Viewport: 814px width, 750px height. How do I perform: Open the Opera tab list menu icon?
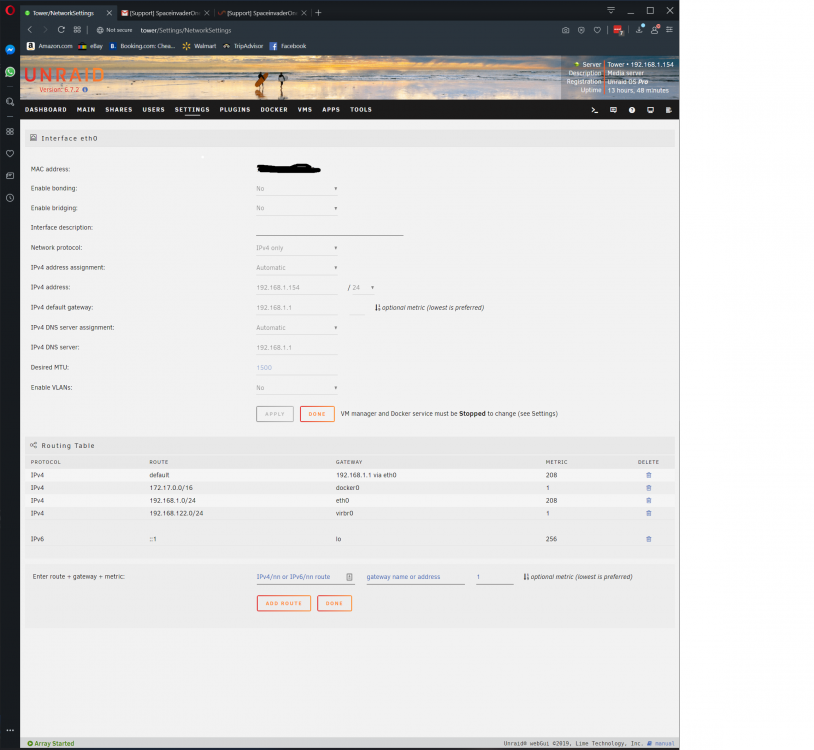click(611, 10)
